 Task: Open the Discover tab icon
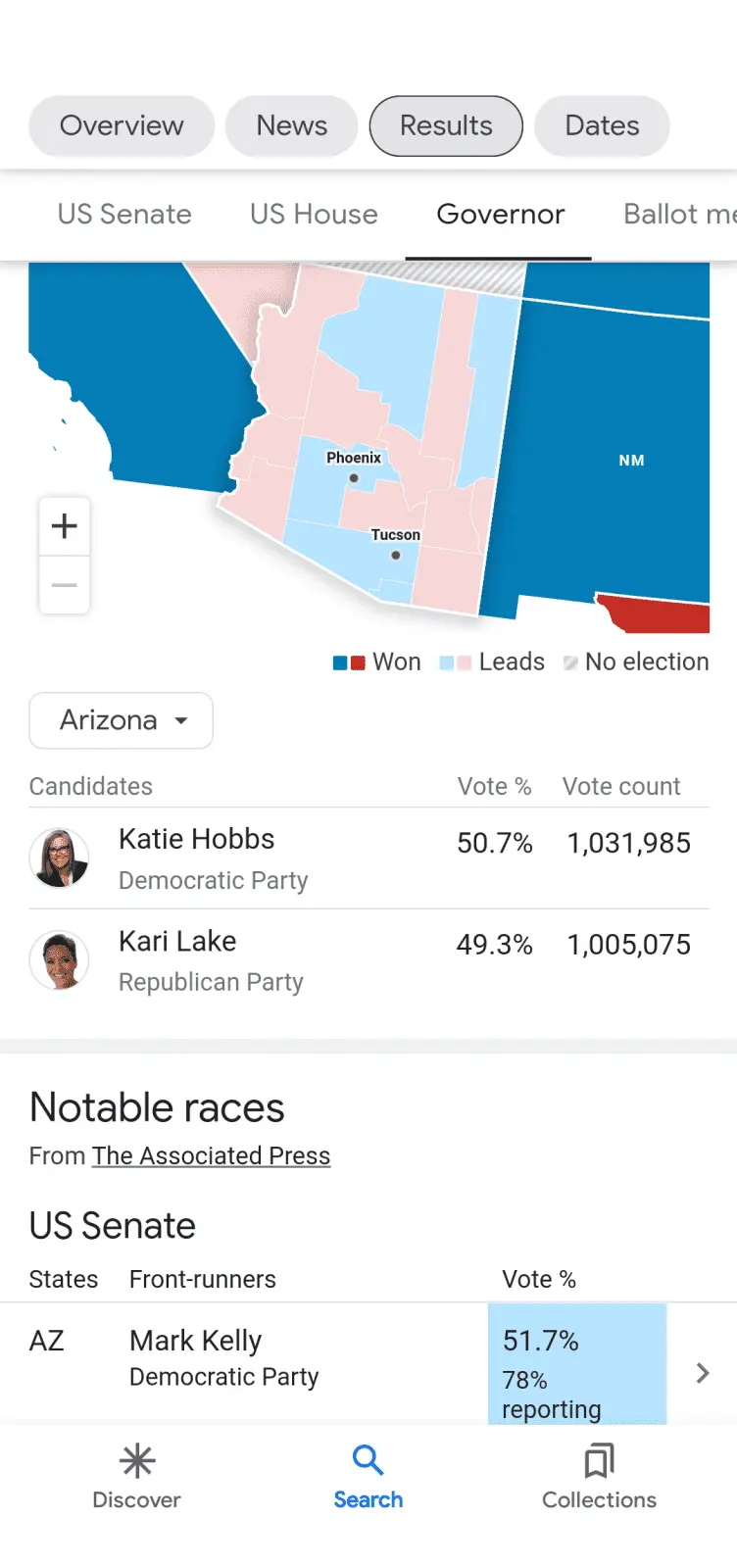(137, 1461)
